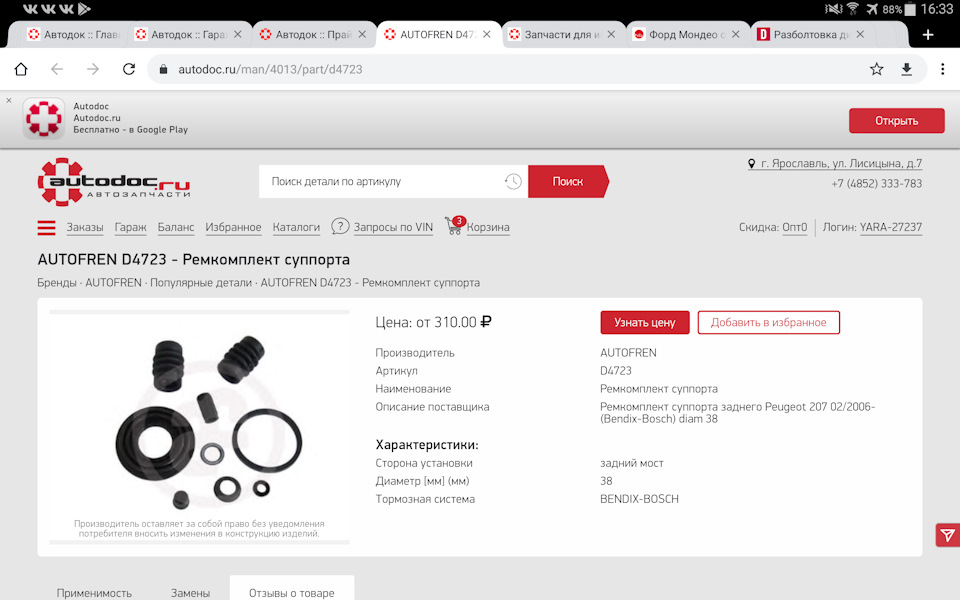Switch to Отзывы о товаре tab
960x600 pixels.
point(291,593)
